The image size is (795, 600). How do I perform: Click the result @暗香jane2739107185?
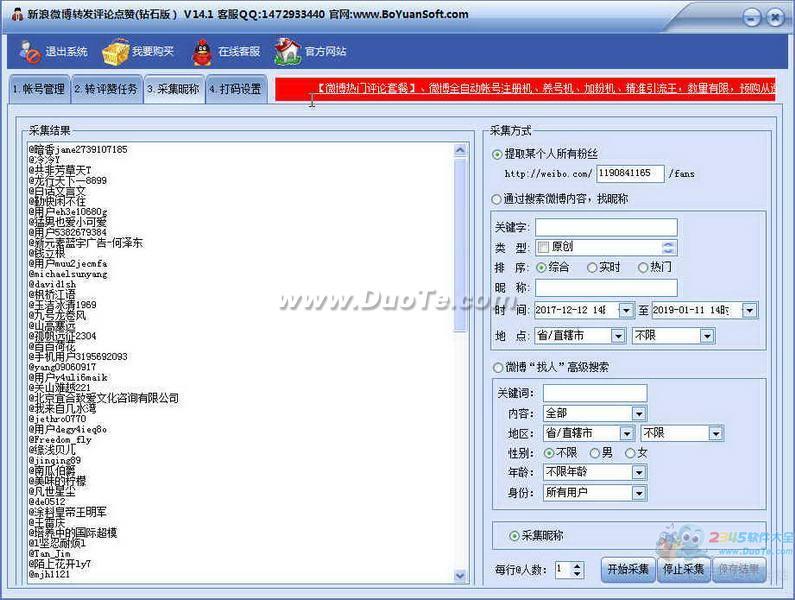point(78,150)
